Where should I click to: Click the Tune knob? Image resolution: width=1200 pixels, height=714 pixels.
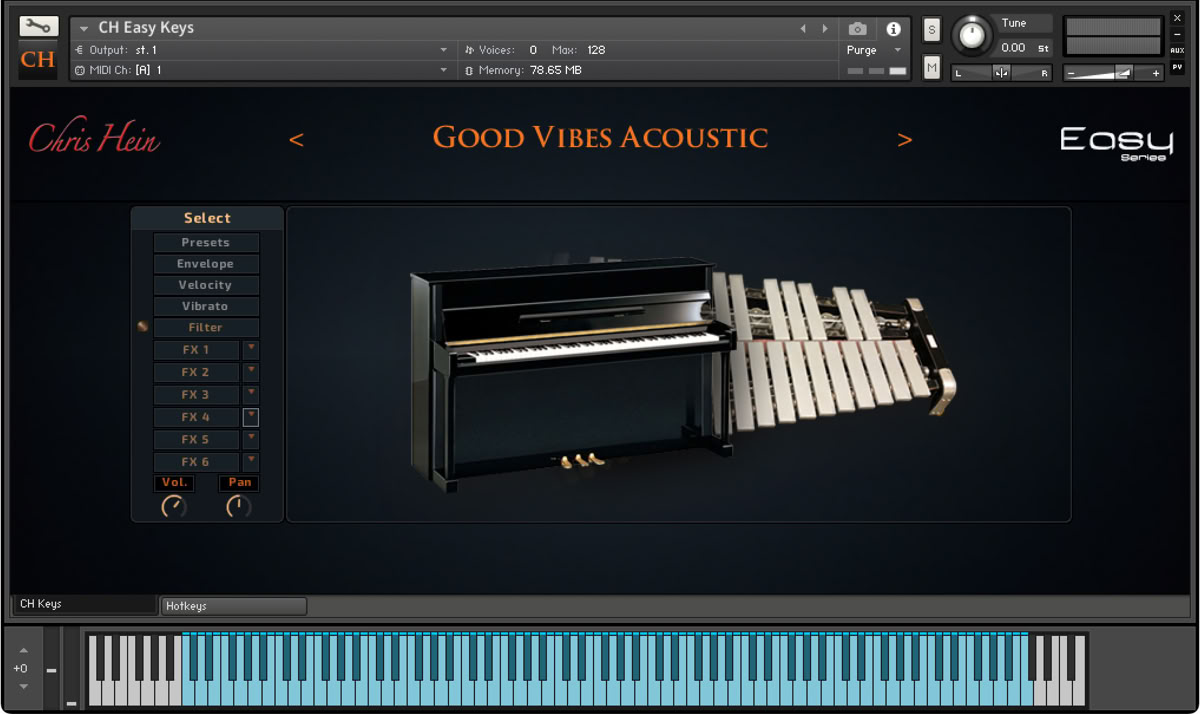click(970, 36)
